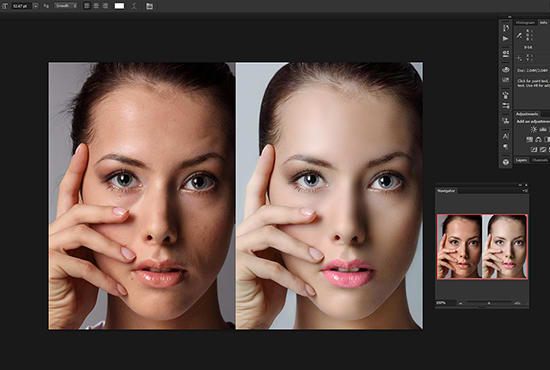Image resolution: width=550 pixels, height=370 pixels.
Task: Switch to the Layers tab
Action: click(x=522, y=160)
